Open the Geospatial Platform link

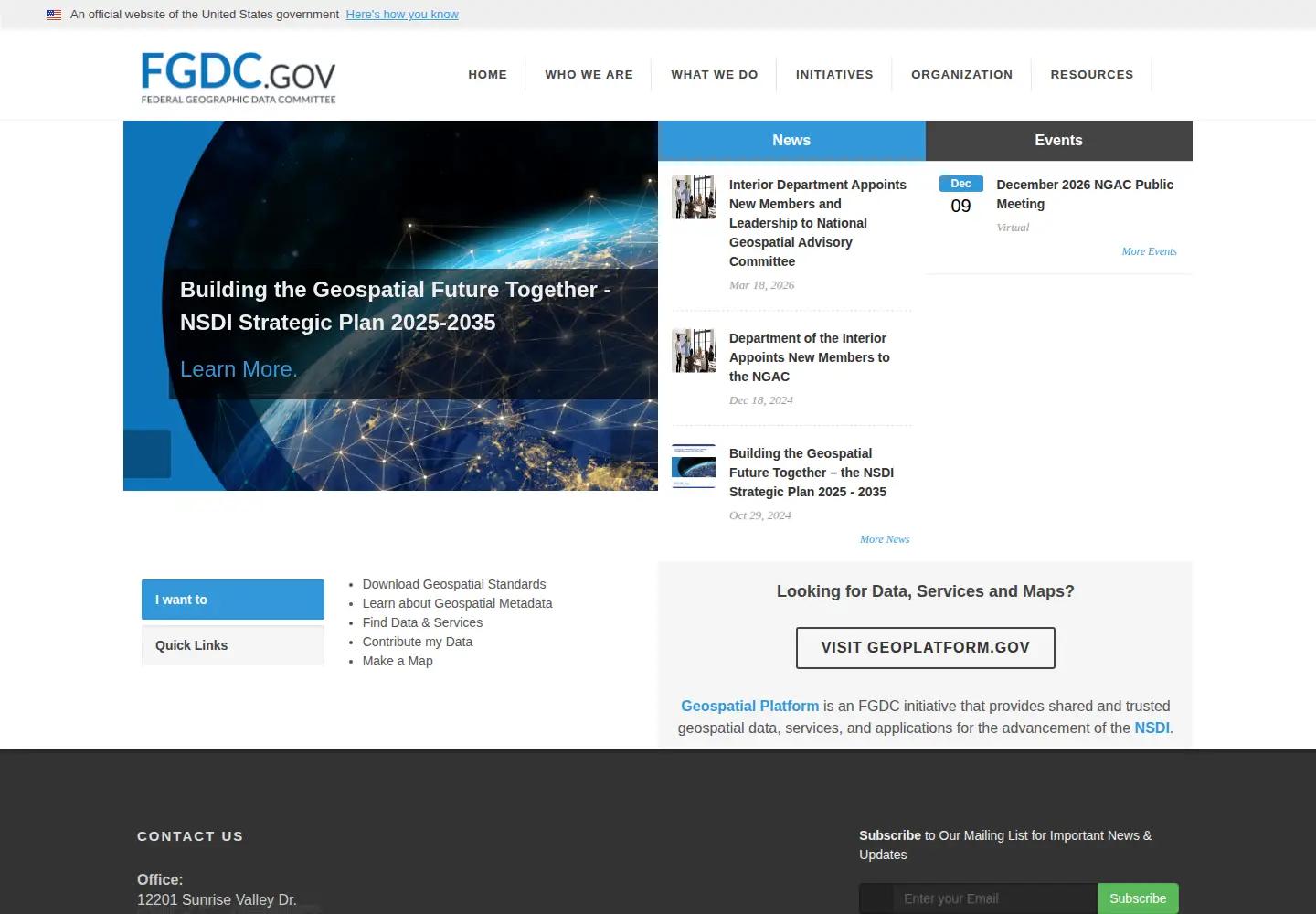coord(750,707)
